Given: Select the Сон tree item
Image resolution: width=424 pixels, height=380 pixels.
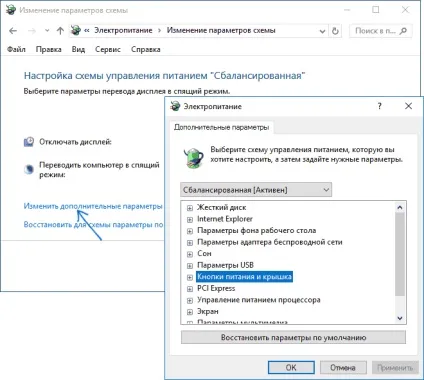Looking at the screenshot, I should click(x=204, y=253).
